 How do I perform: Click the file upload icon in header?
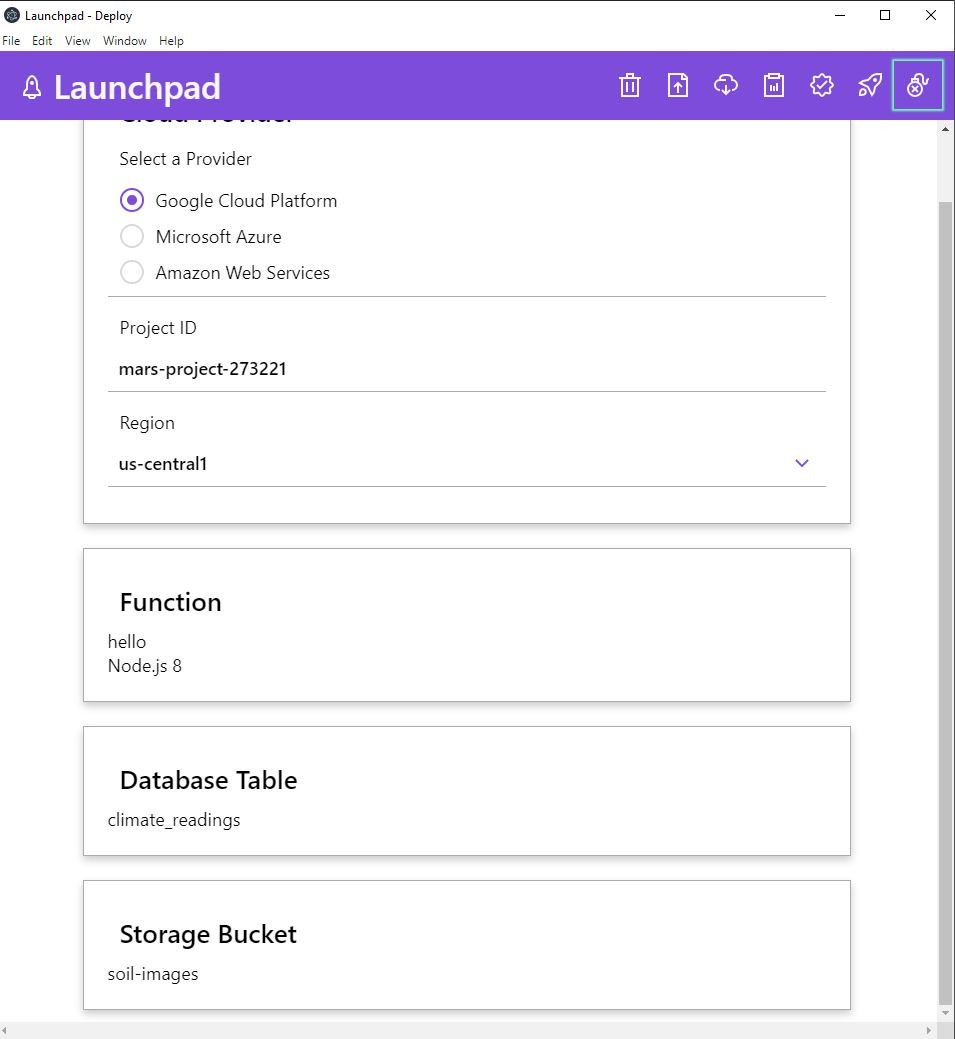click(x=678, y=85)
